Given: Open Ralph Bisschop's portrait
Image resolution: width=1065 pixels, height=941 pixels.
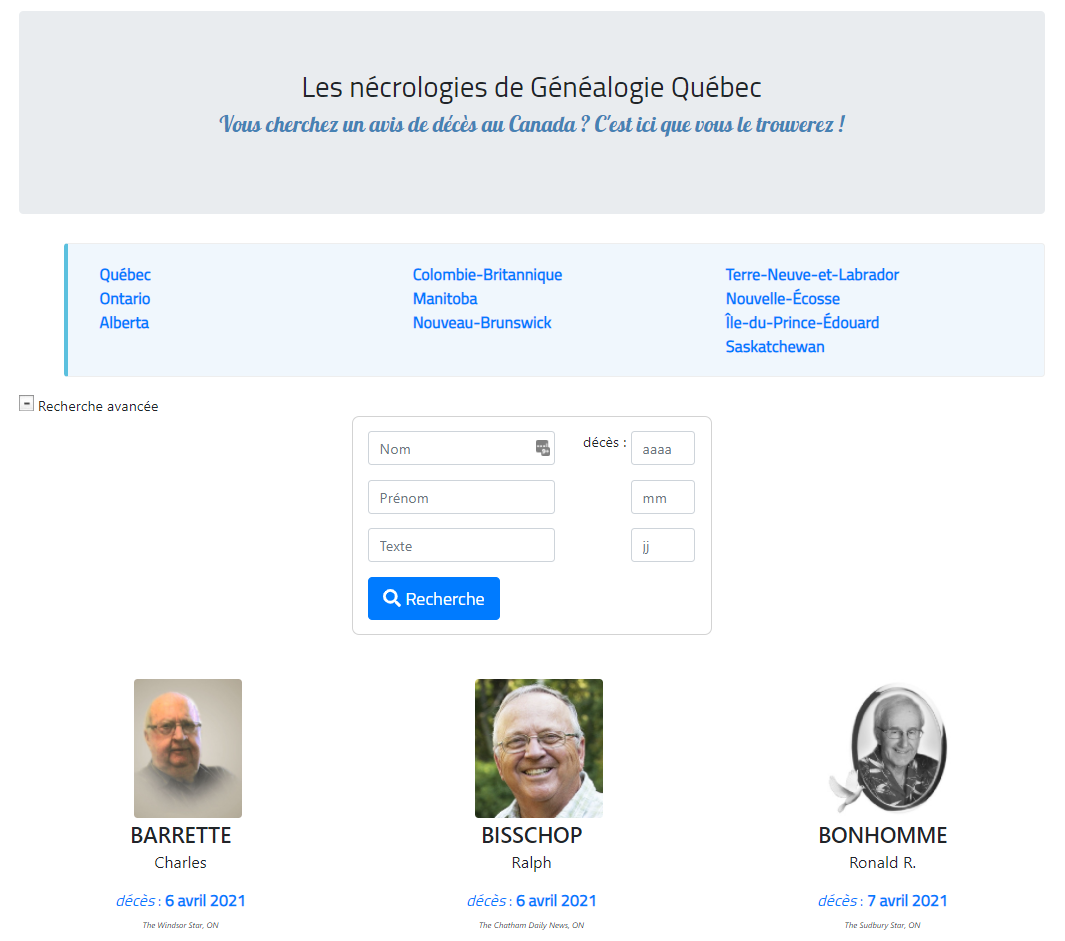Looking at the screenshot, I should pos(539,748).
